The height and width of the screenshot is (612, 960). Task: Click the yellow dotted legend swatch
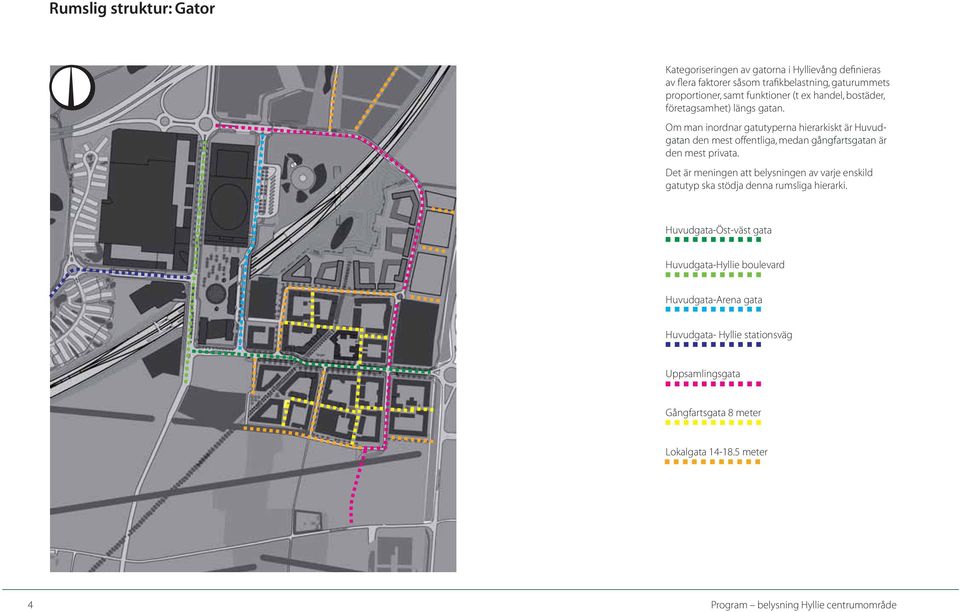[713, 423]
